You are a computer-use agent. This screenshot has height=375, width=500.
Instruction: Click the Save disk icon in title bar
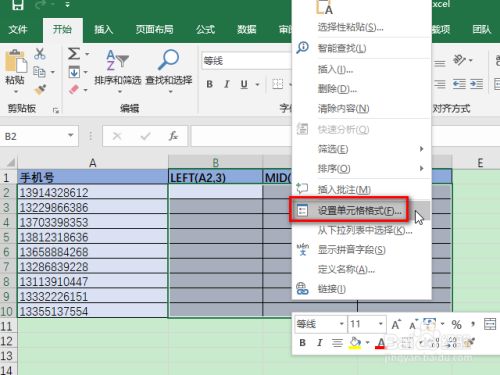(18, 4)
